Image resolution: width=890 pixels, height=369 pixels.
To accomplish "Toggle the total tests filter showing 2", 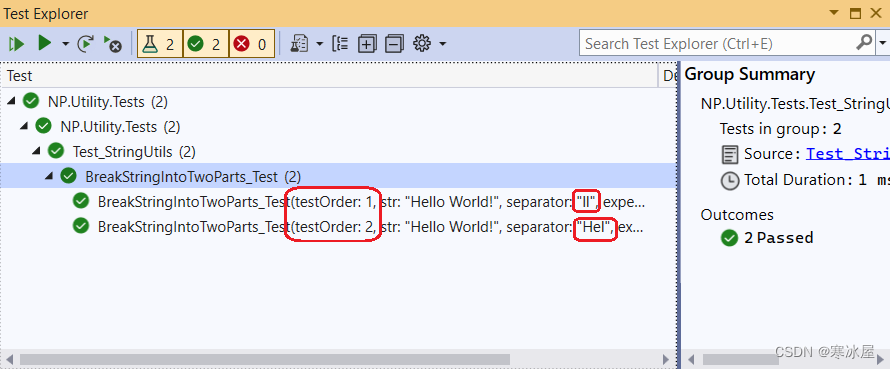I will pyautogui.click(x=160, y=44).
